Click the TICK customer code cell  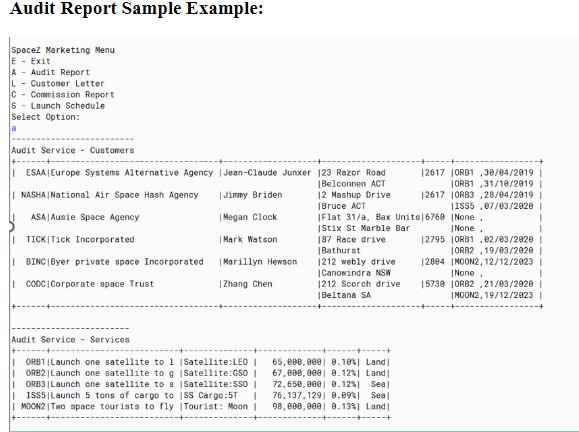pos(36,239)
